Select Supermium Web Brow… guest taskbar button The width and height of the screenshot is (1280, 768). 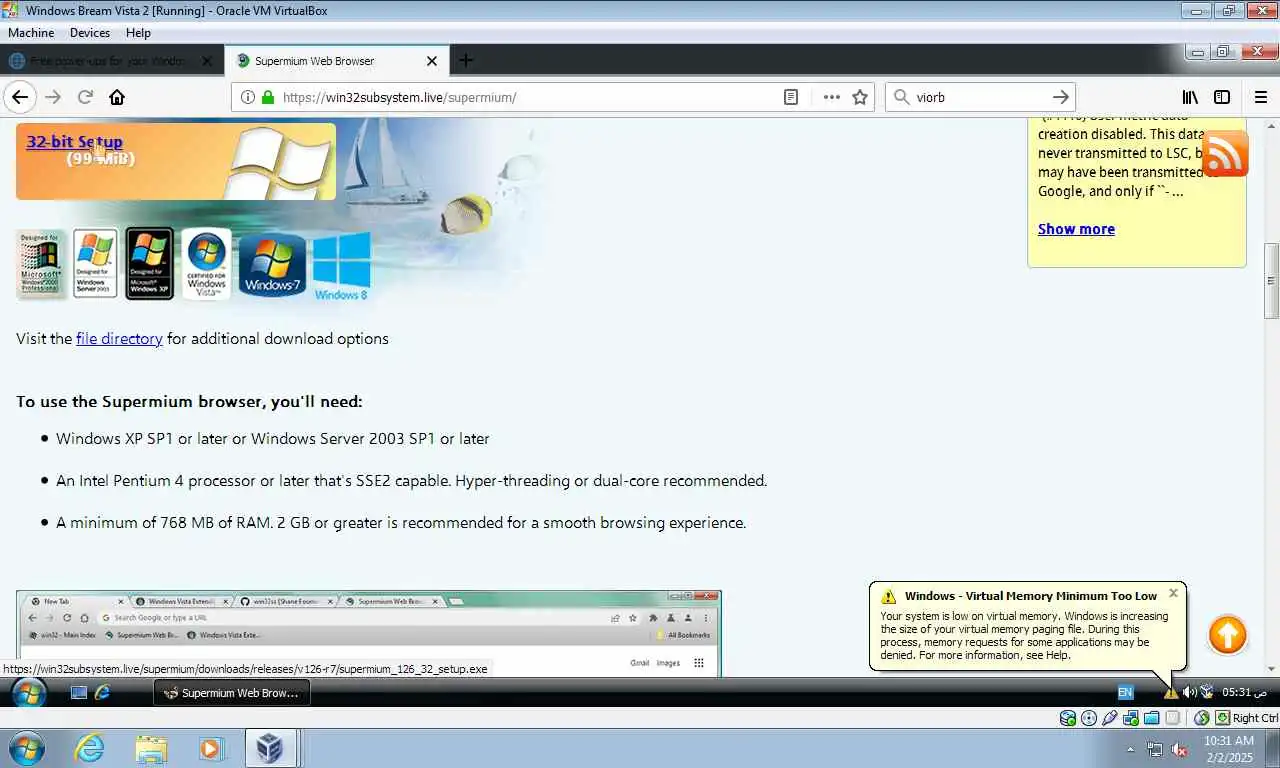coord(232,692)
